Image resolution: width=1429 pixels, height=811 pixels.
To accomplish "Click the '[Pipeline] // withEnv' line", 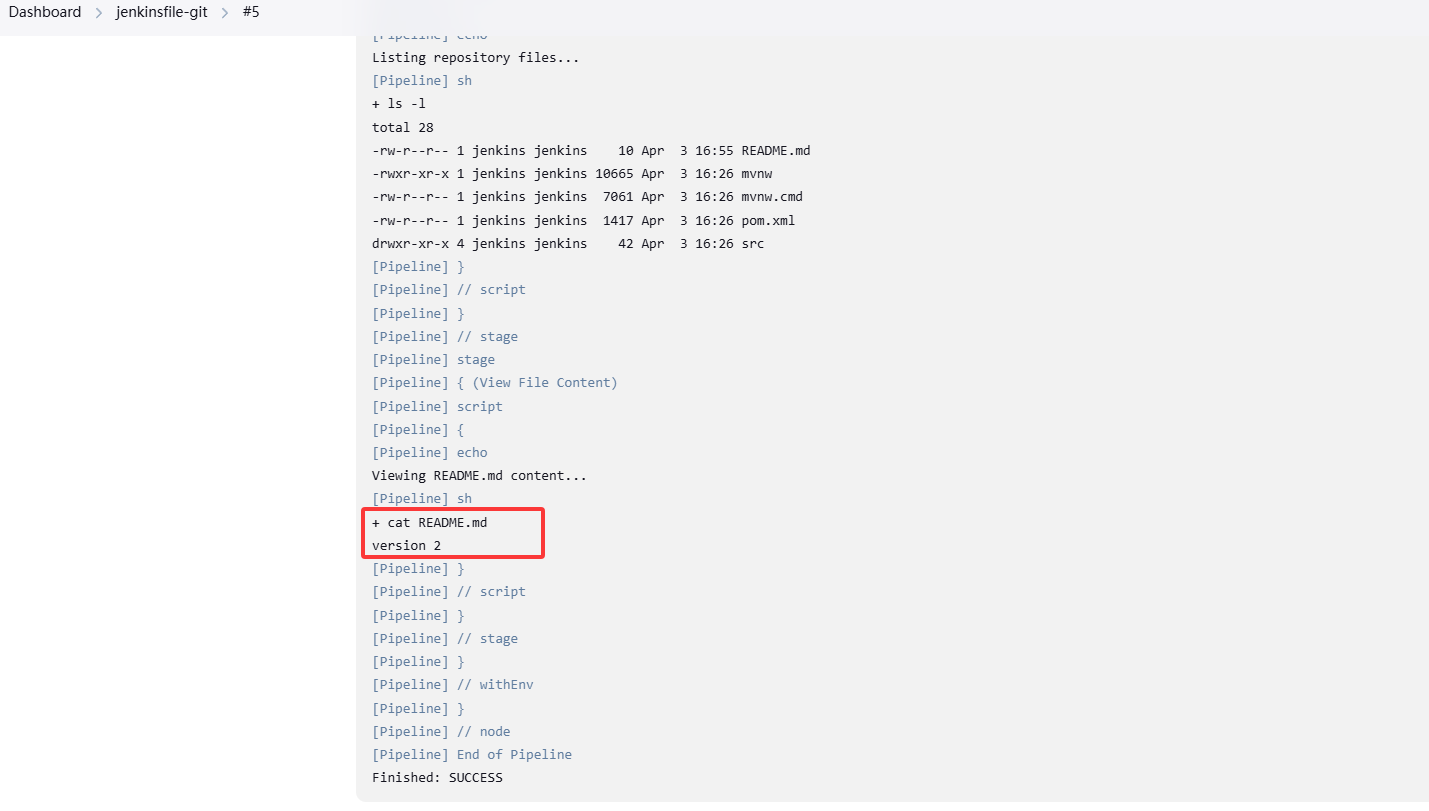I will 452,685.
